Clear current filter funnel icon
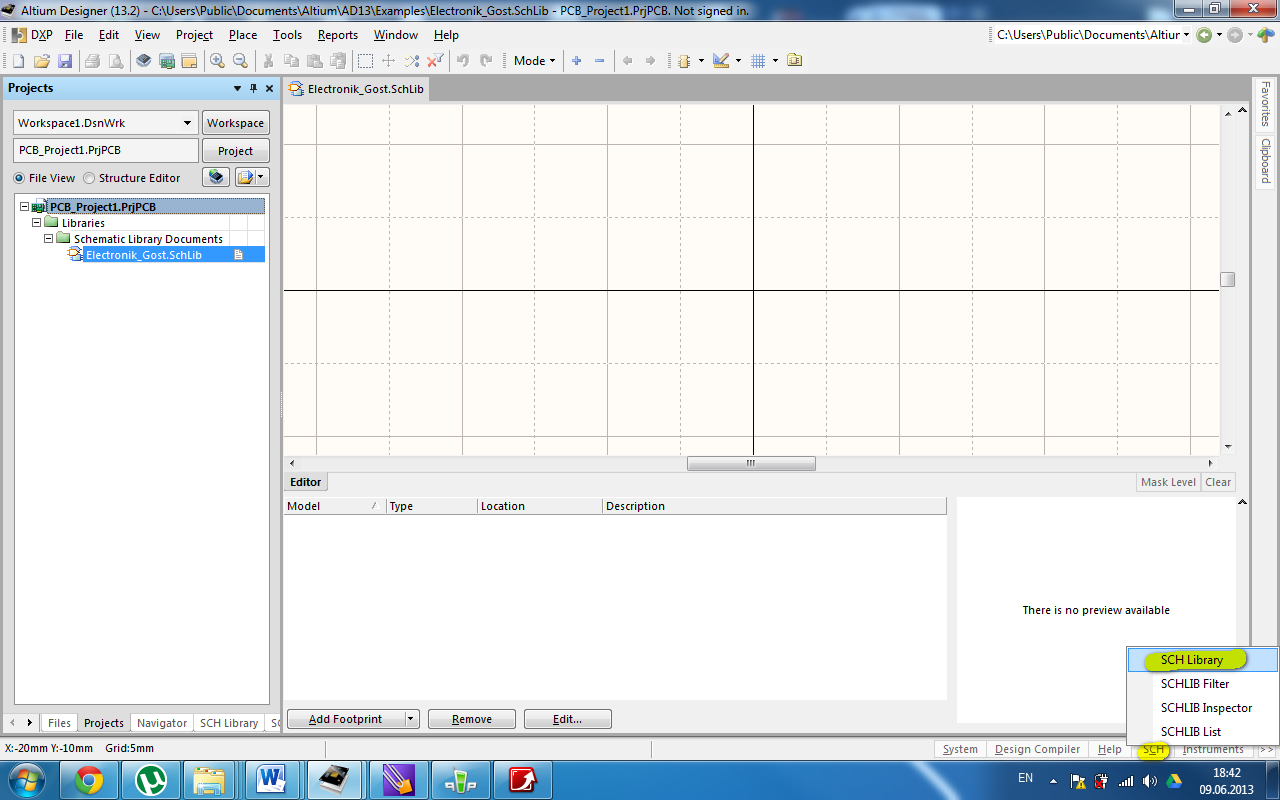 tap(436, 61)
